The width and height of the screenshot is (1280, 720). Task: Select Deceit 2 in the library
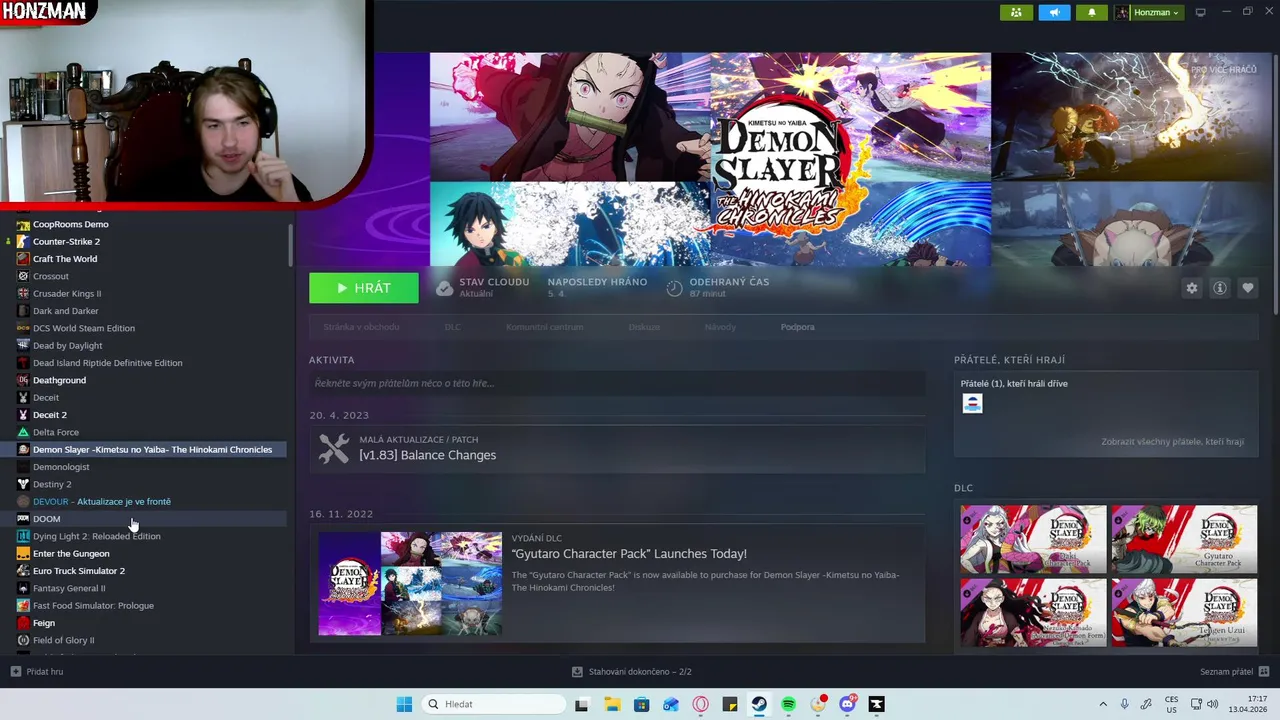[x=50, y=415]
